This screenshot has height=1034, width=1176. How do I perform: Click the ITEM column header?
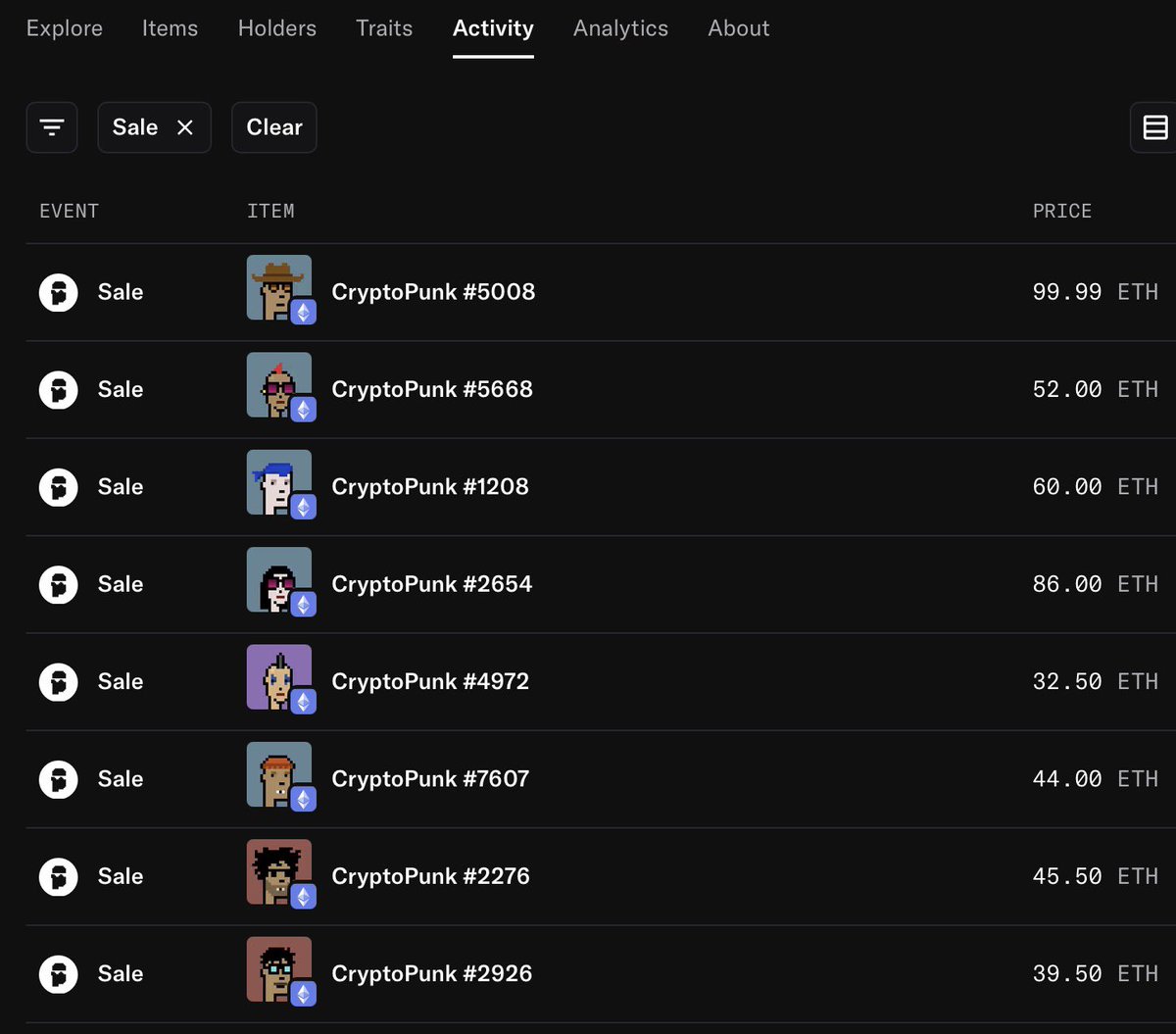(270, 211)
